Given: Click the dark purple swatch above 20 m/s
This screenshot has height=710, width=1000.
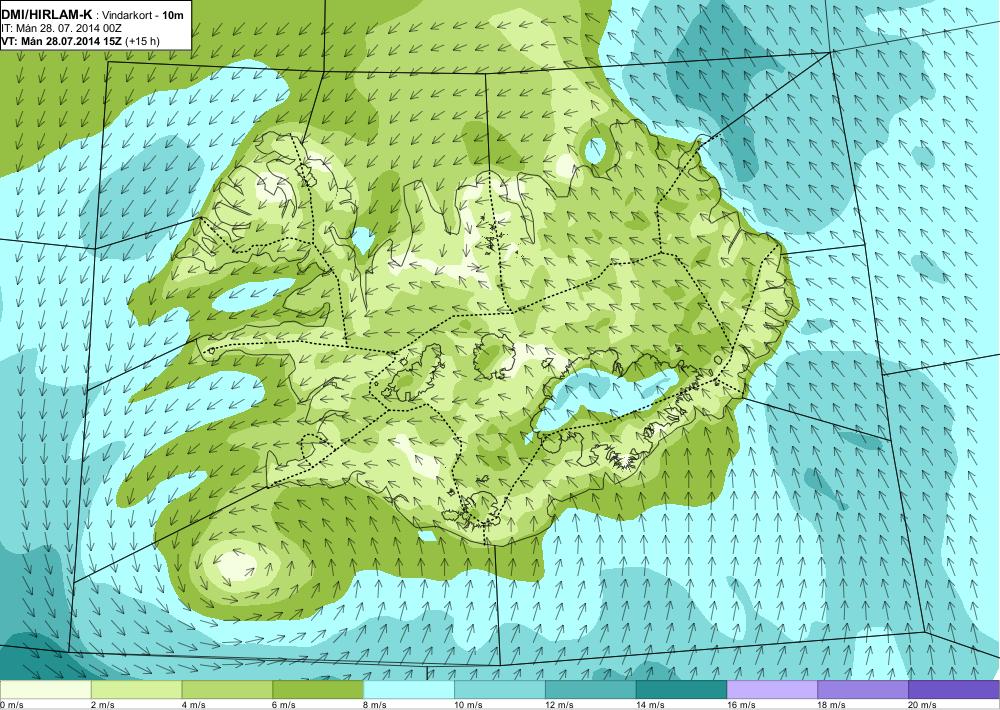Looking at the screenshot, I should click(x=953, y=690).
